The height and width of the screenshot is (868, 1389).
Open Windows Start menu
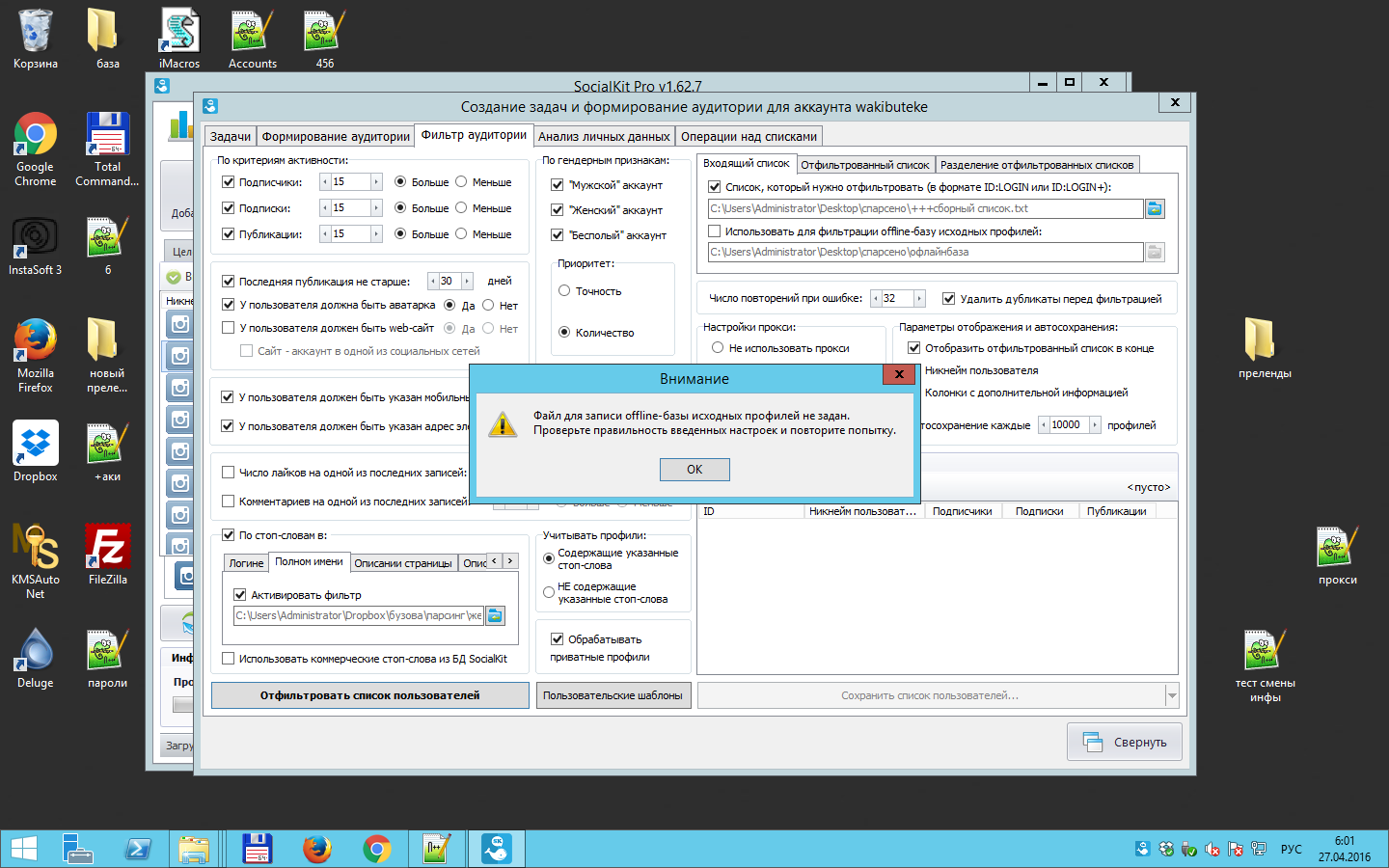coord(23,849)
